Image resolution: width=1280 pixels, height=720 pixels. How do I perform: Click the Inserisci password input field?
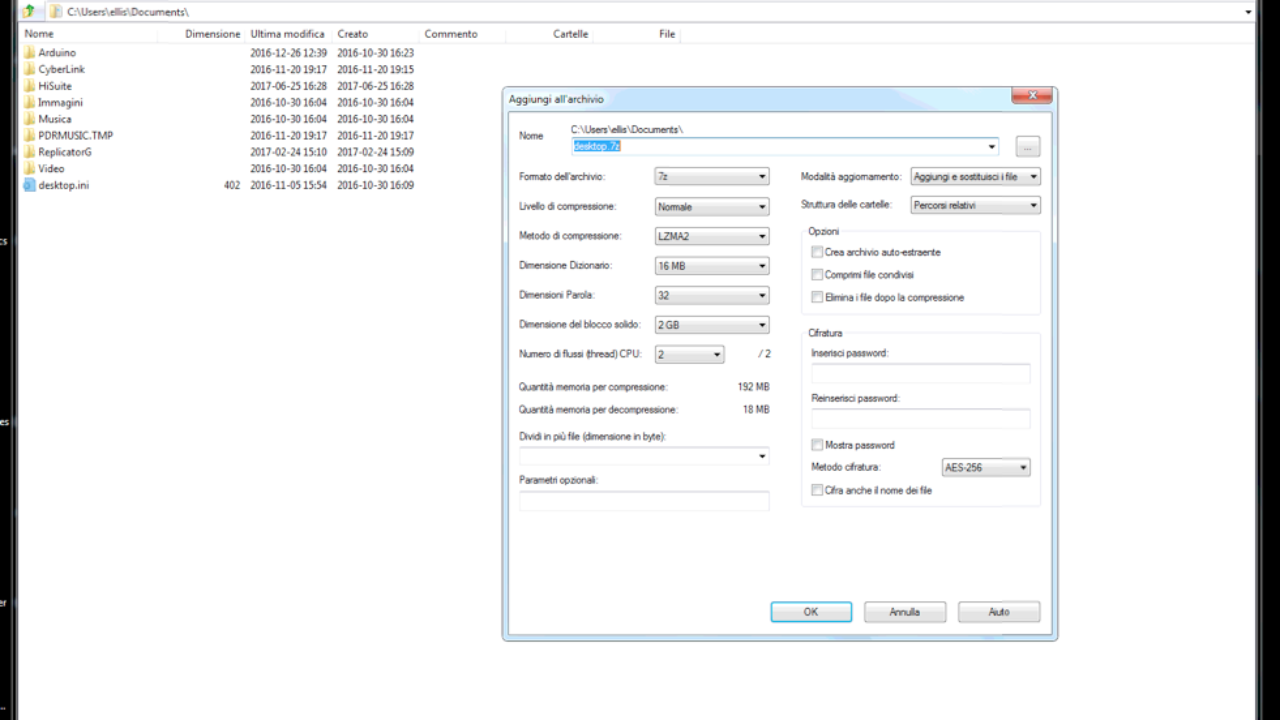point(920,374)
